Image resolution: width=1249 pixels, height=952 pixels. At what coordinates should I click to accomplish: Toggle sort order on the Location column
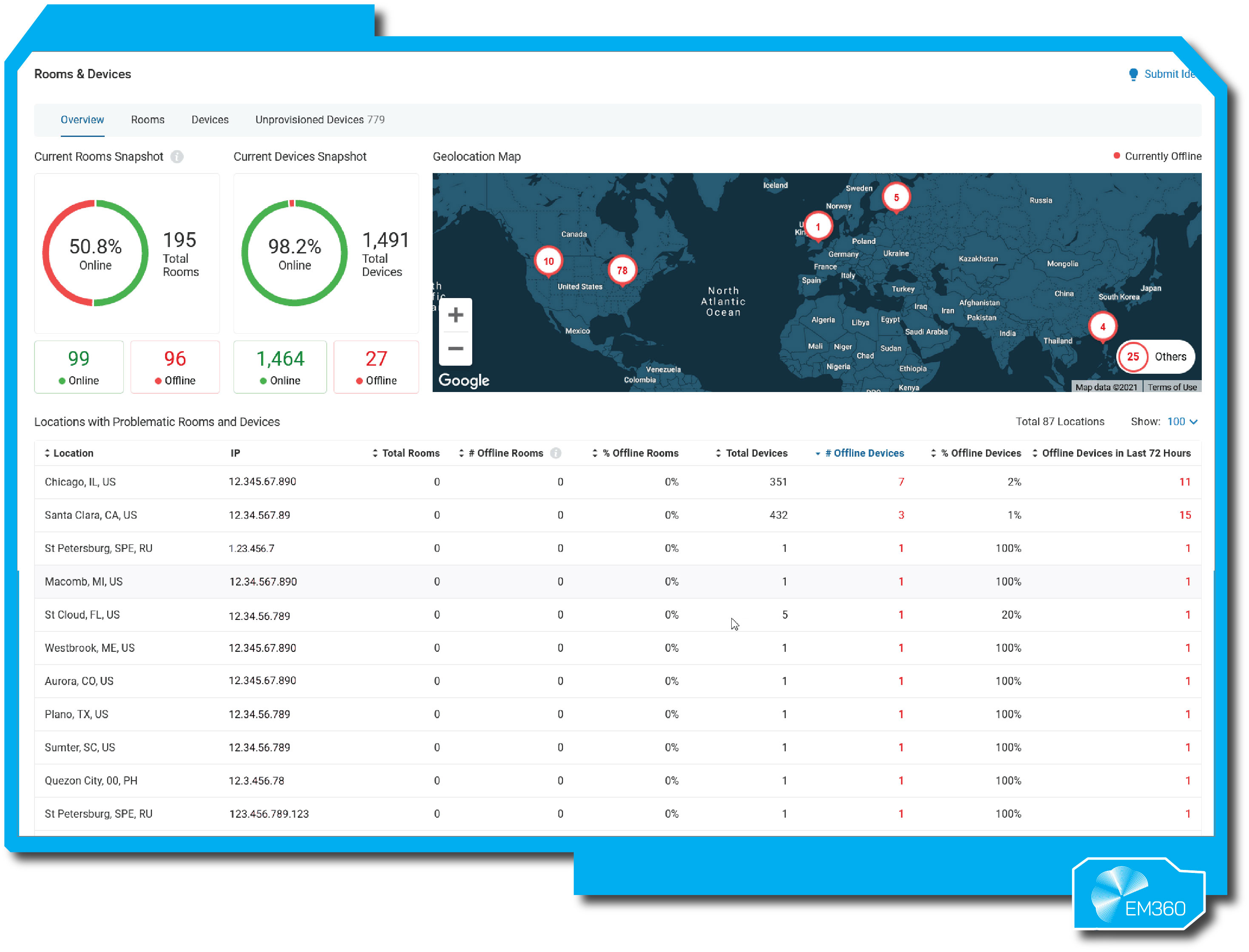(x=47, y=453)
